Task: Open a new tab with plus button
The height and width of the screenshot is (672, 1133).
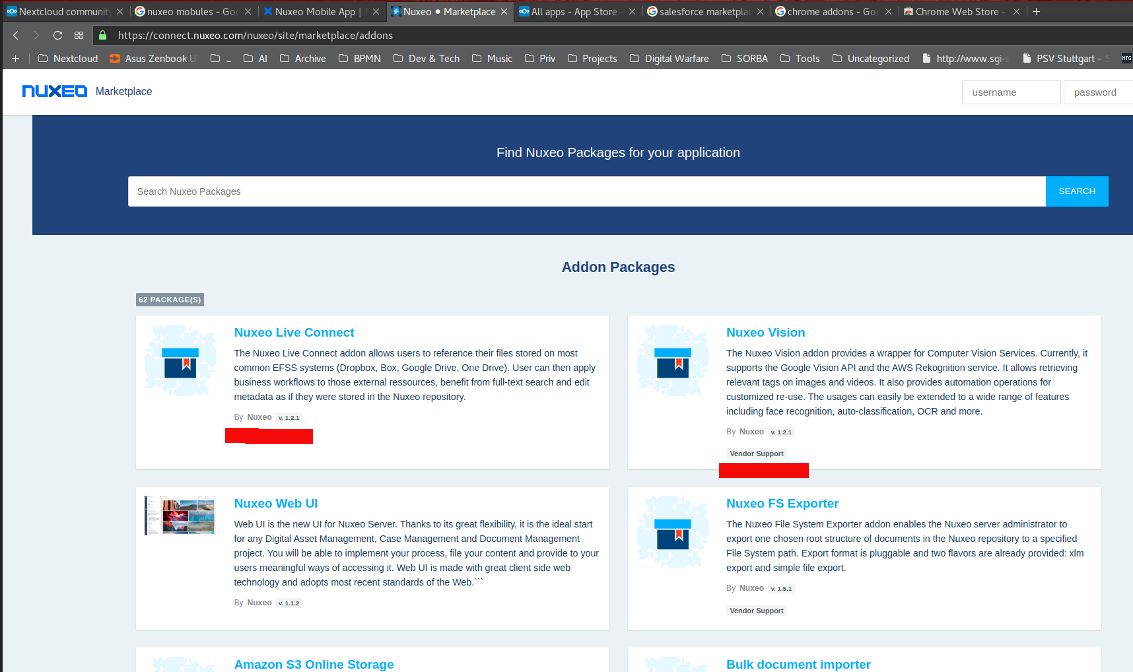Action: tap(1036, 12)
